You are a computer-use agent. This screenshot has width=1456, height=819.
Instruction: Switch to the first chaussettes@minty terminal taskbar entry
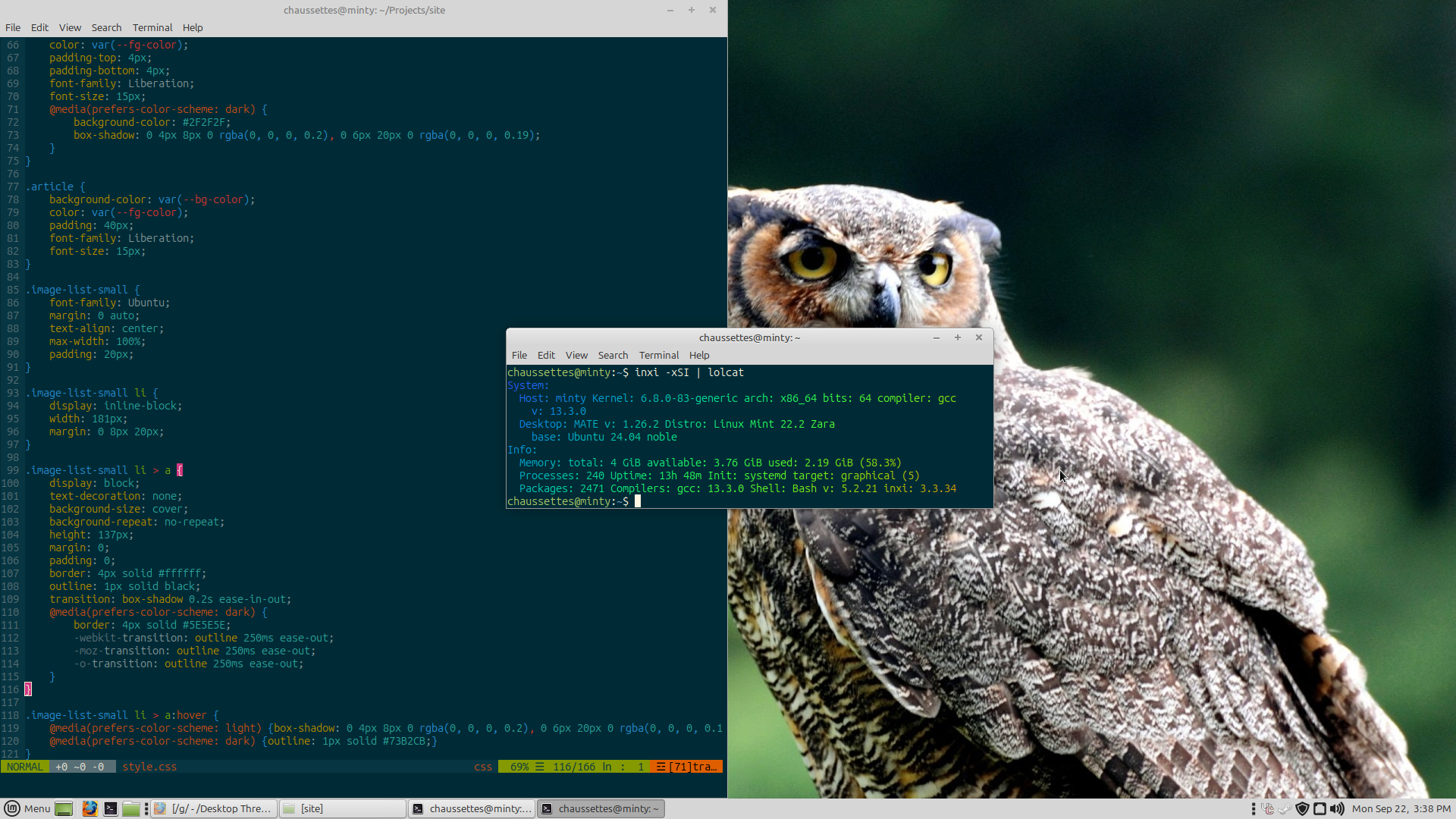click(472, 808)
